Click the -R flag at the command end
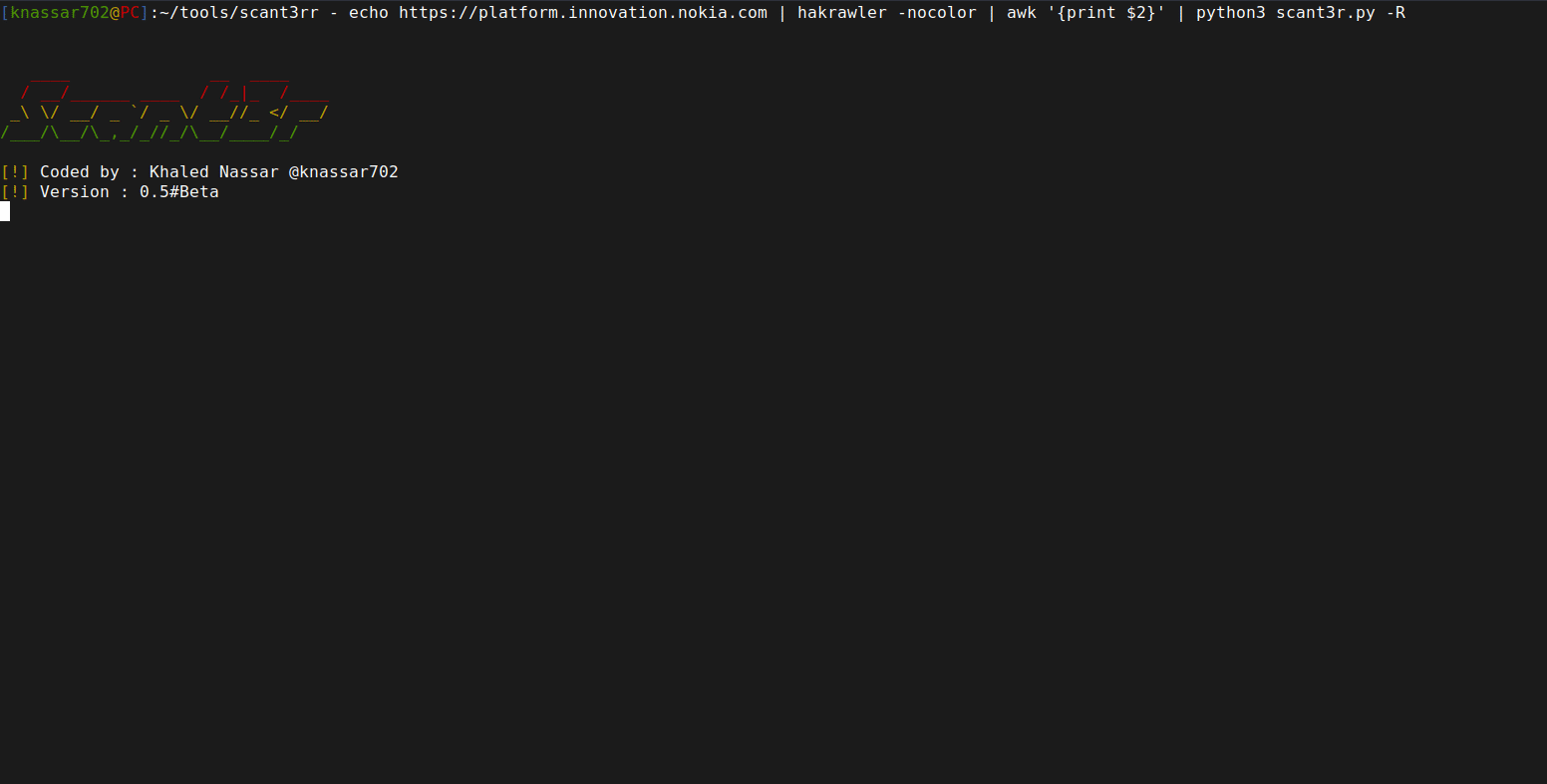 [x=1394, y=13]
